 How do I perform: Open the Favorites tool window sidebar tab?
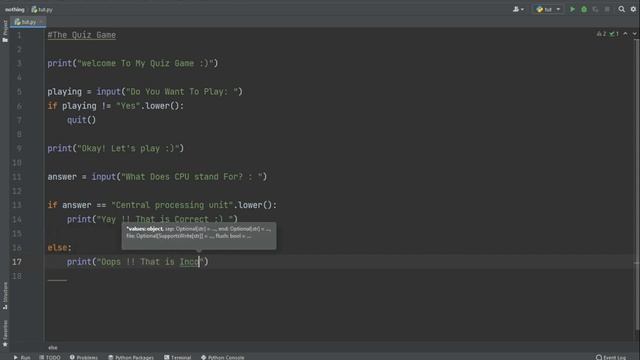tap(5, 333)
